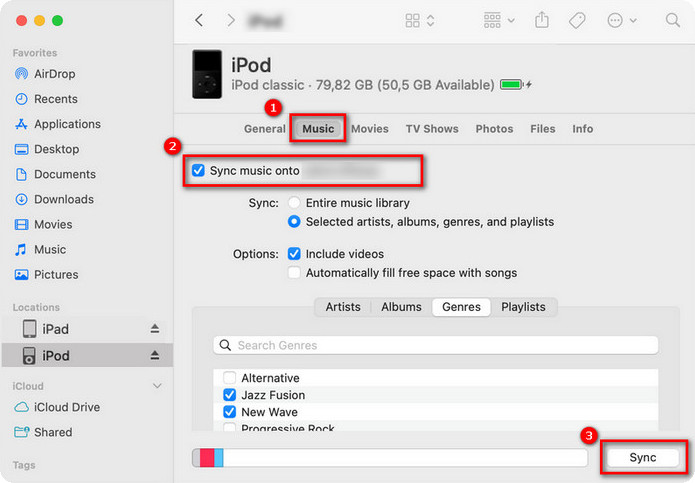Viewport: 695px width, 483px height.
Task: Switch to icon grid view
Action: coord(413,20)
